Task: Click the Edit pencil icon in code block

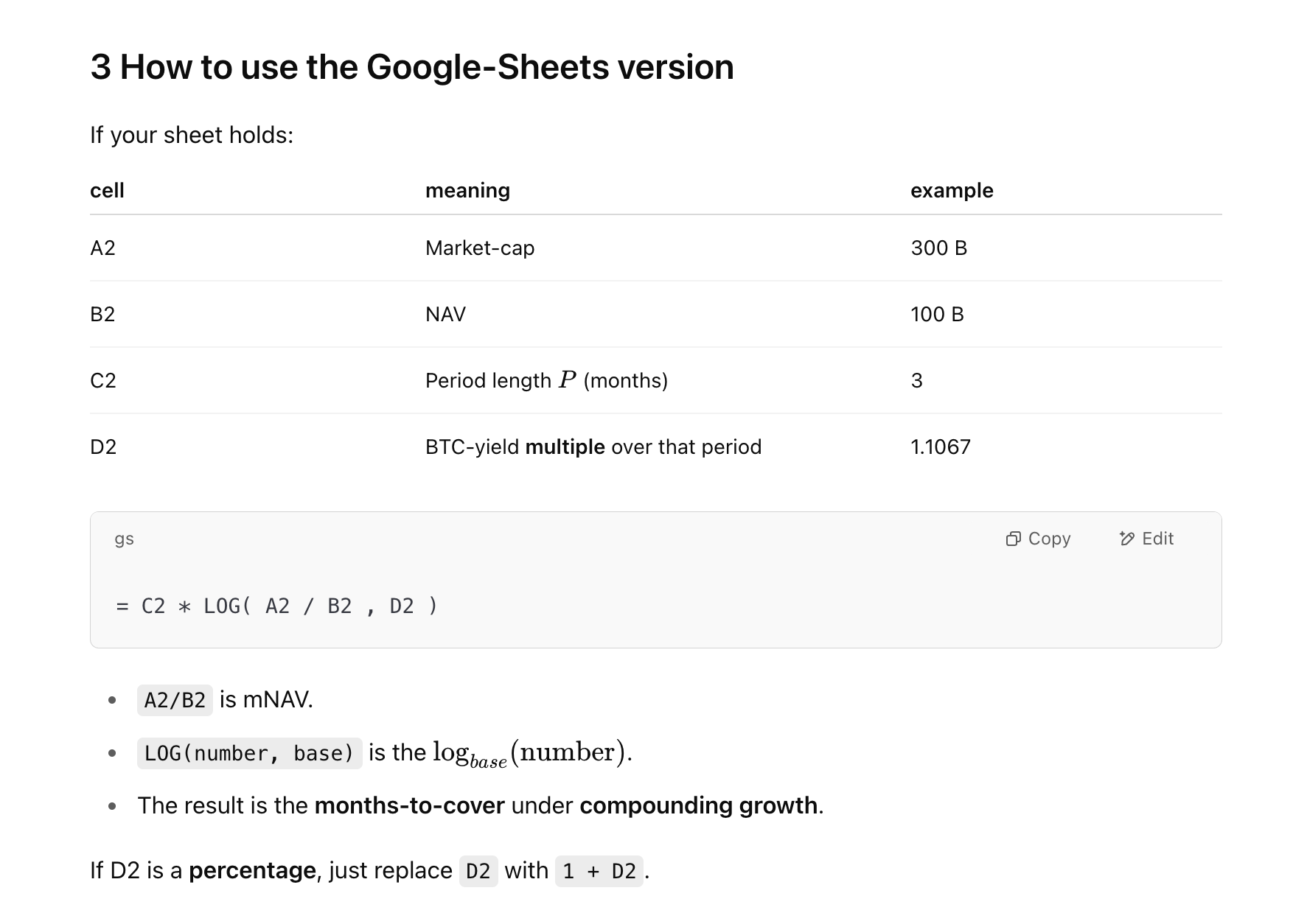Action: (1126, 539)
